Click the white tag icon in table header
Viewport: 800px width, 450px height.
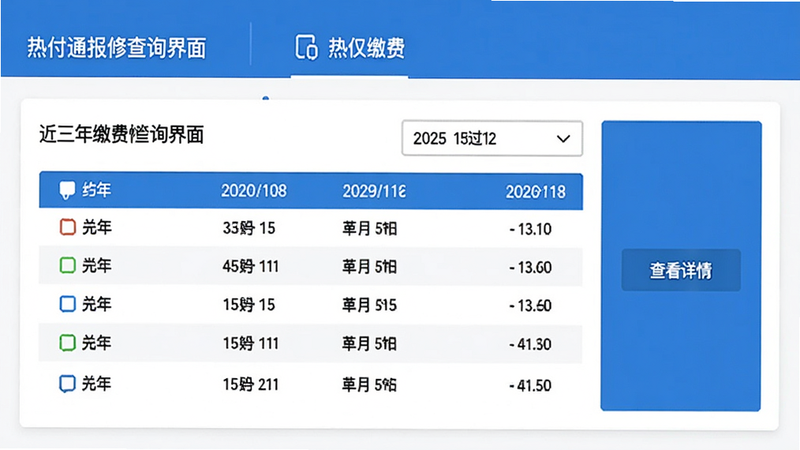tap(67, 190)
